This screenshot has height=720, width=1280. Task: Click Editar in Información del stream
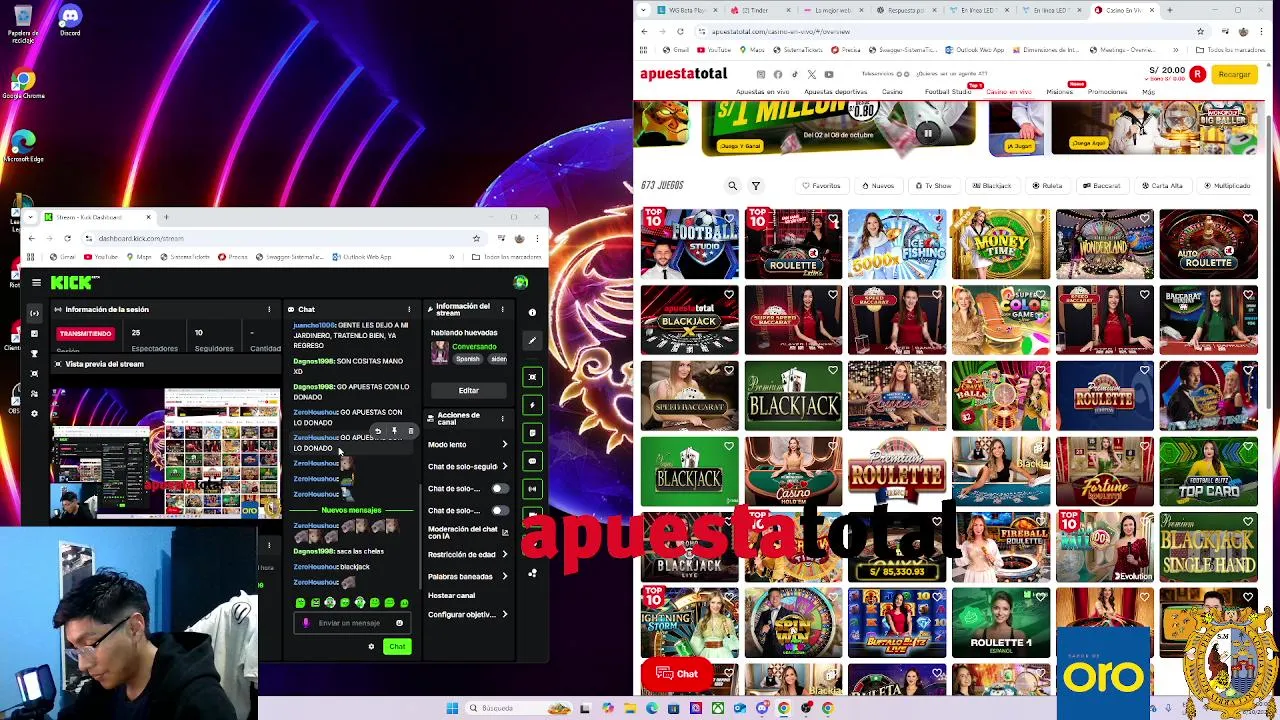pyautogui.click(x=469, y=390)
